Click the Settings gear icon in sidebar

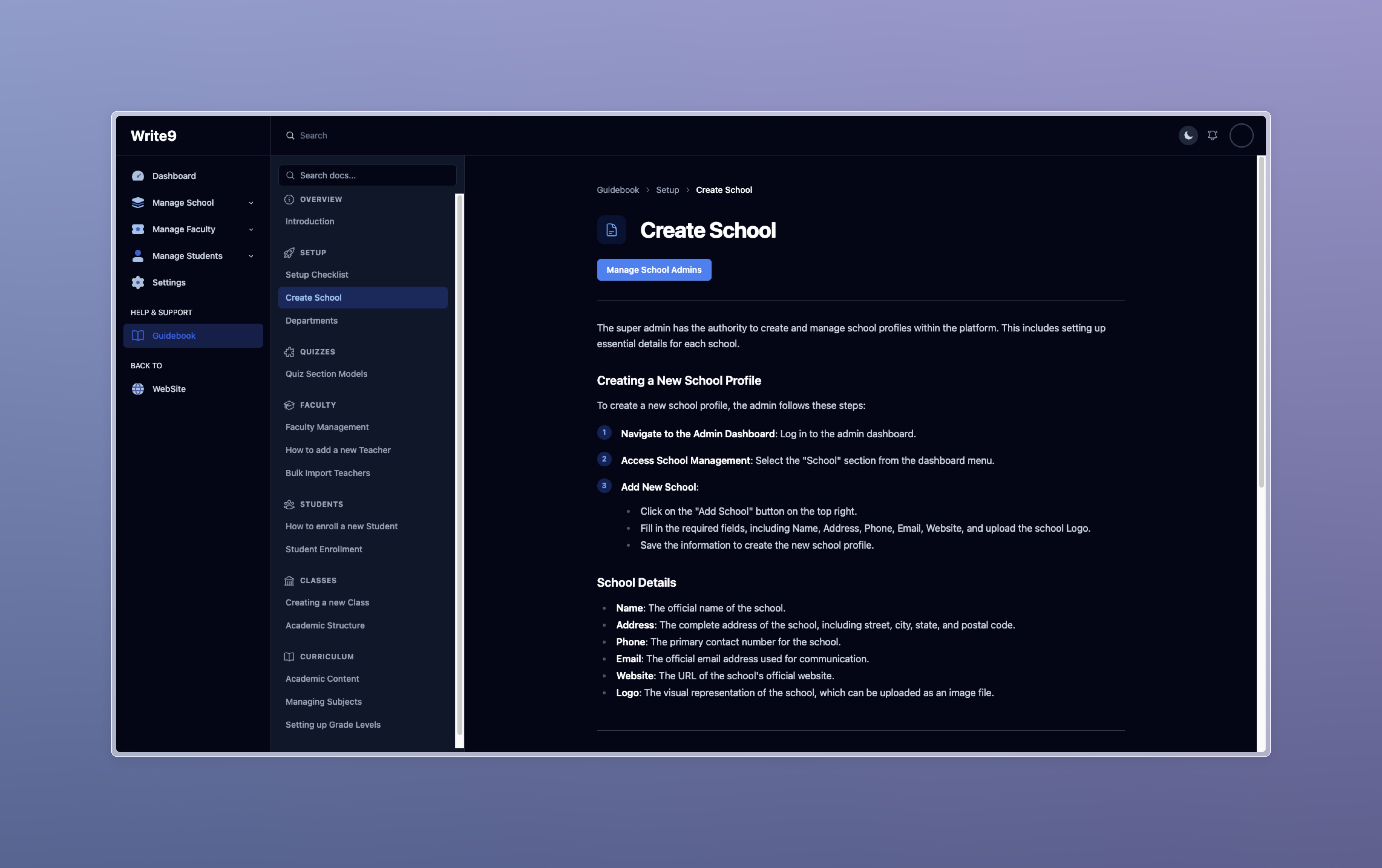tap(138, 282)
